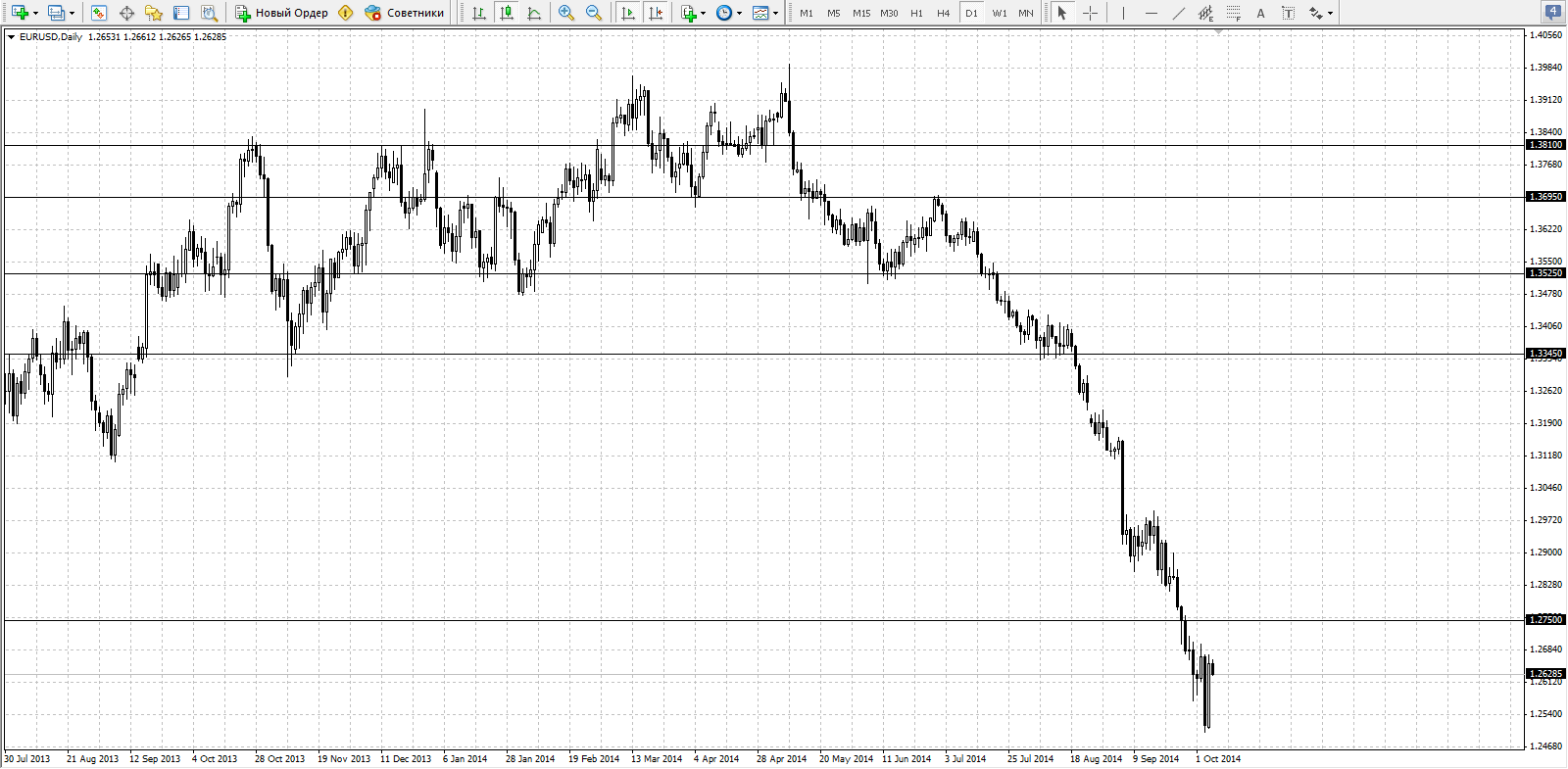
Task: Select the H4 timeframe
Action: point(944,13)
